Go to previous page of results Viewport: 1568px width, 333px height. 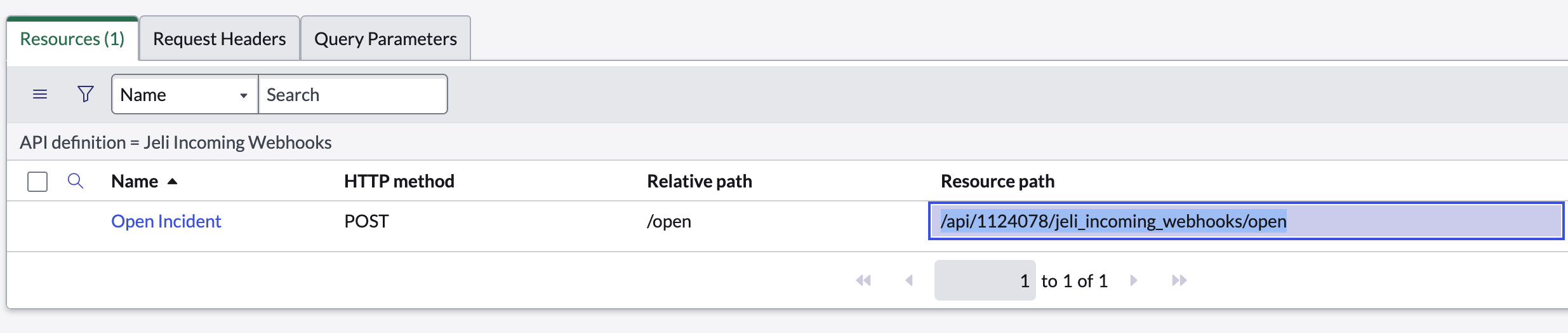(x=909, y=280)
